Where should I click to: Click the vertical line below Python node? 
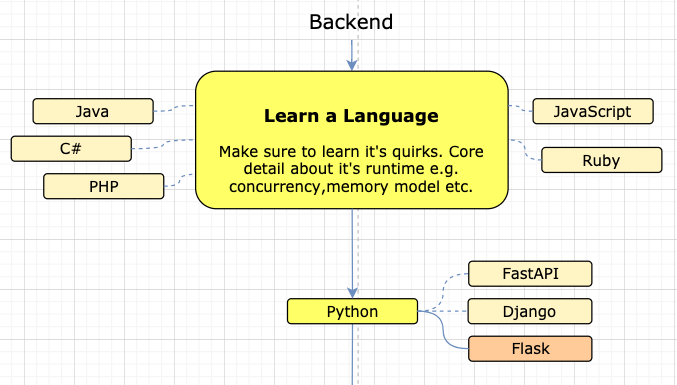tap(353, 354)
